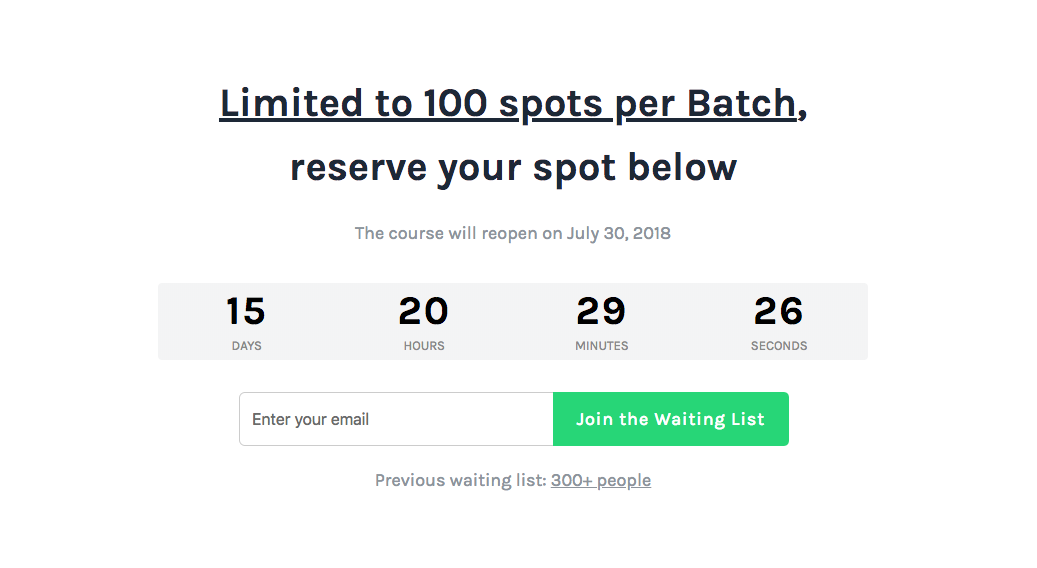
Task: Select the MINUTES label in countdown
Action: click(601, 346)
